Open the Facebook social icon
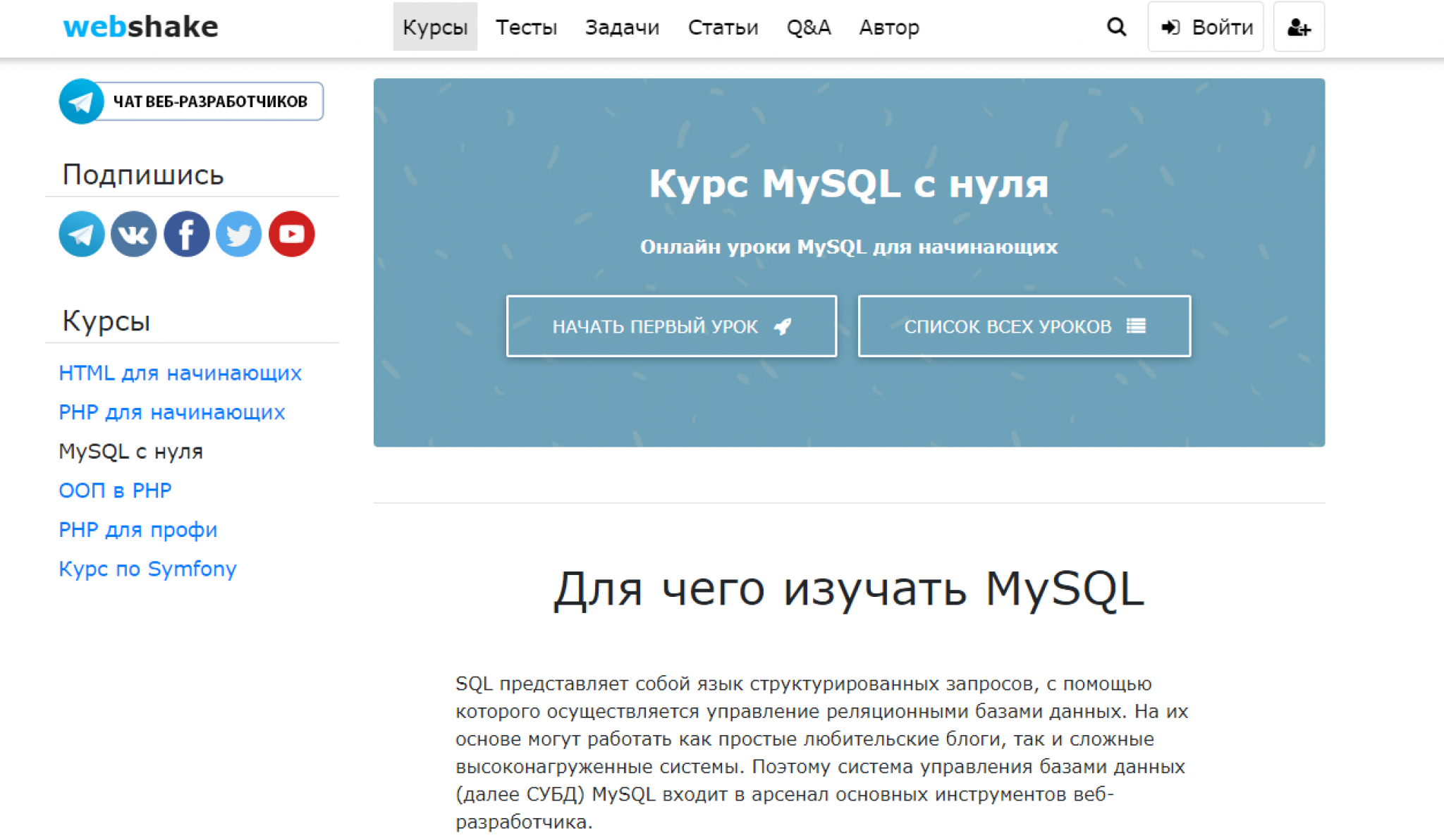1444x840 pixels. (186, 234)
